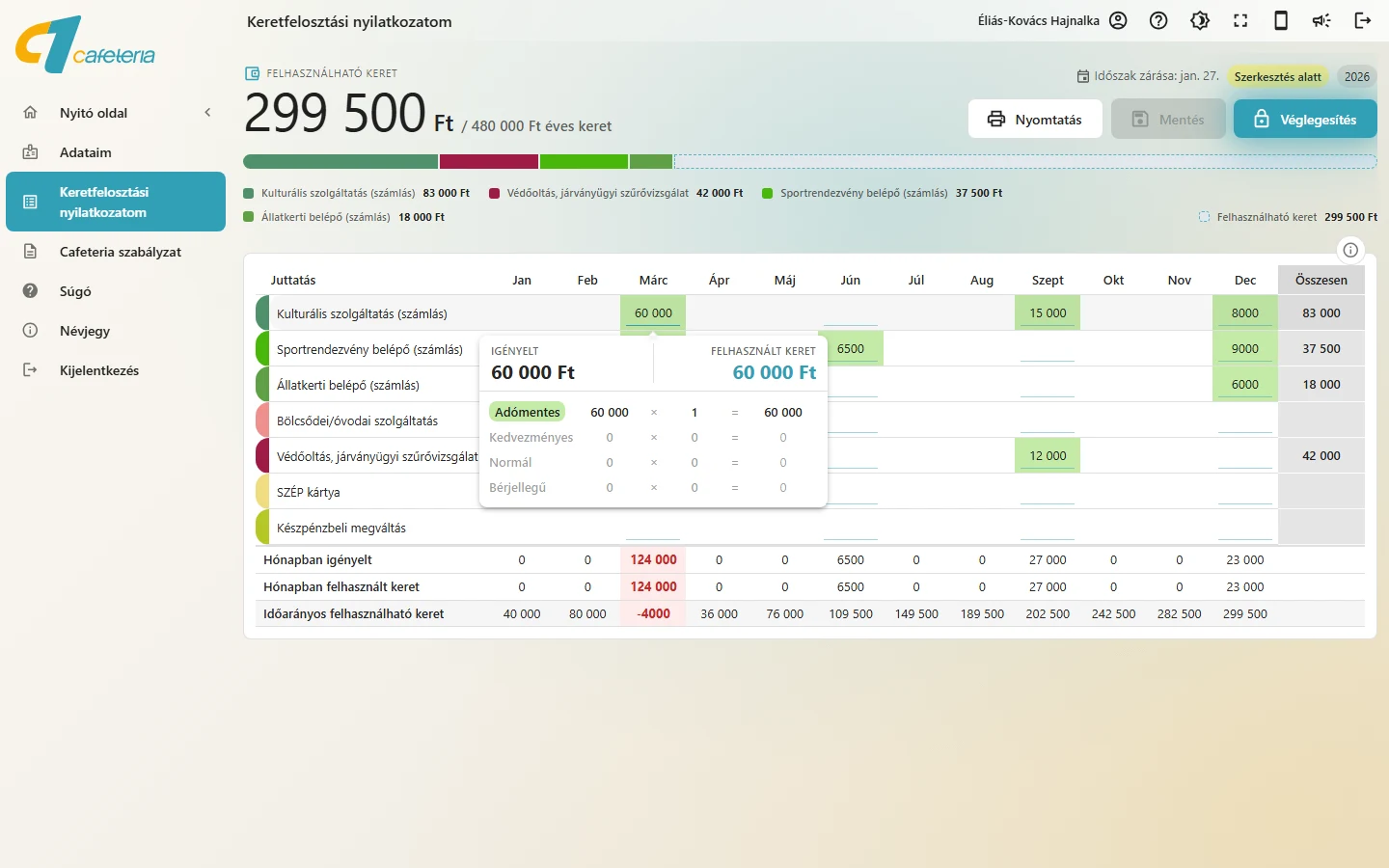Click the Szerkesztés alatt status badge
This screenshot has width=1389, height=868.
(1278, 77)
